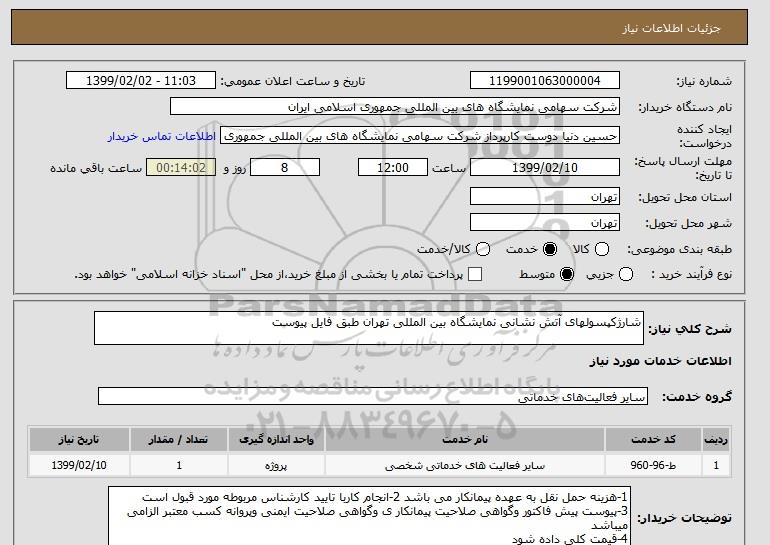Click the واحد اندازه گیری column header
Viewport: 770px width, 545px height.
point(276,439)
